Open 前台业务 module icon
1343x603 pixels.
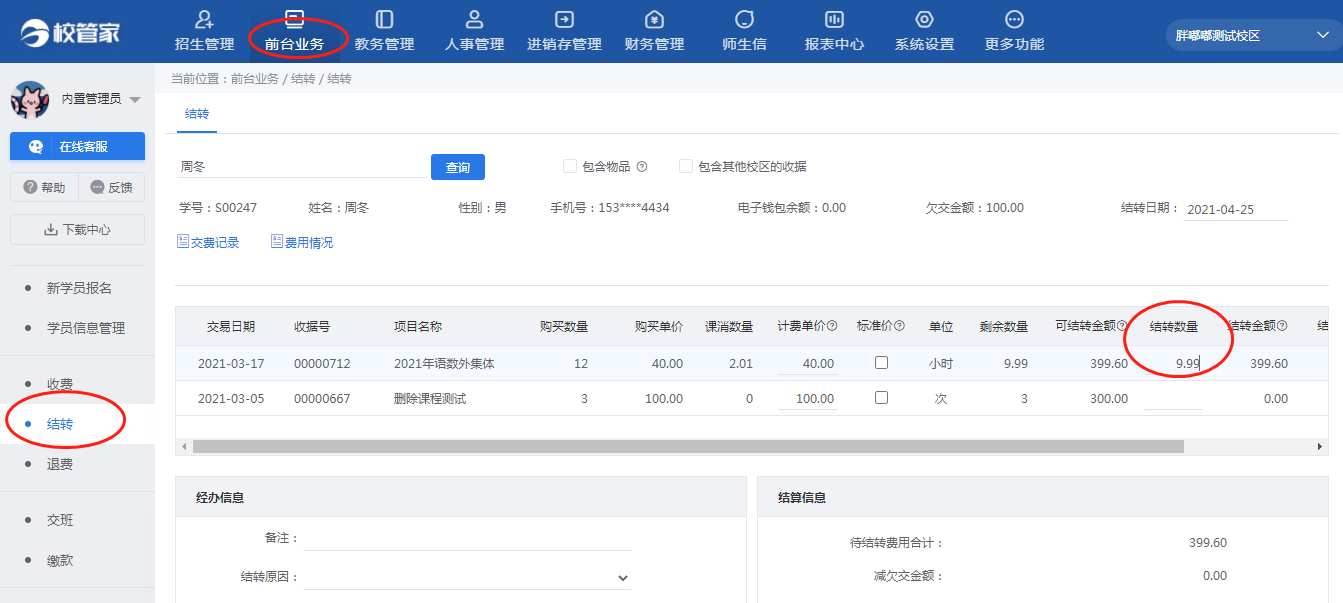coord(294,19)
